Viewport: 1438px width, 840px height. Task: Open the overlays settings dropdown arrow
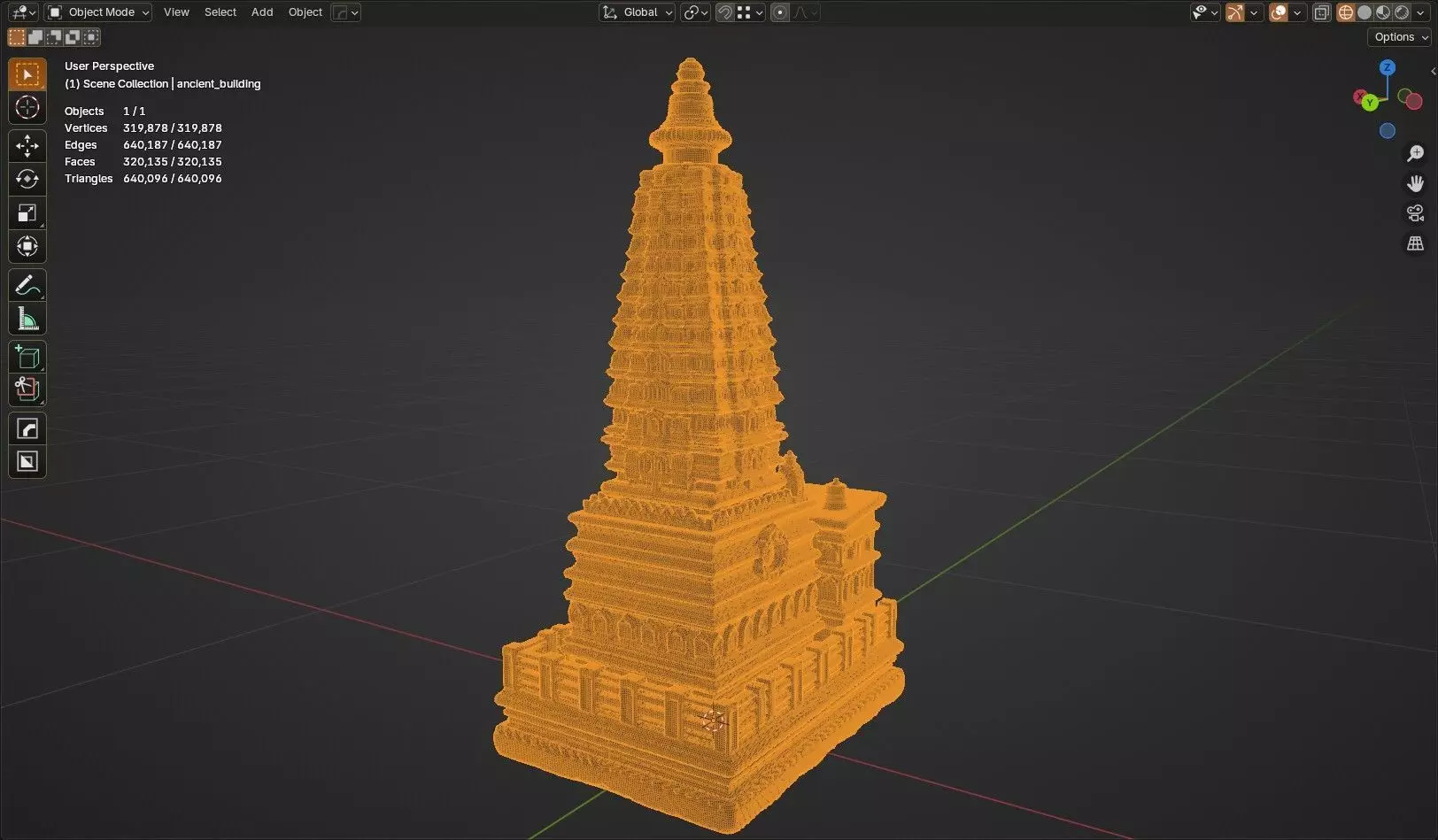[1297, 12]
